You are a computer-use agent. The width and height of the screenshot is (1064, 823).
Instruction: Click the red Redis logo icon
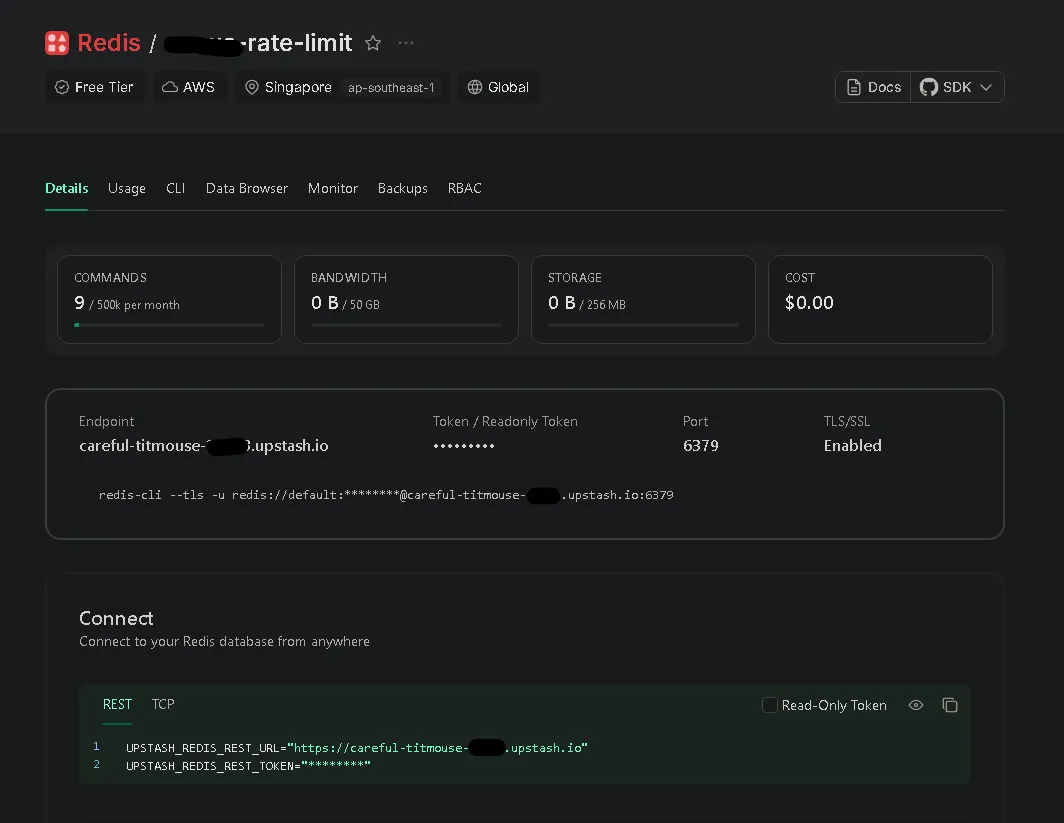[x=57, y=43]
